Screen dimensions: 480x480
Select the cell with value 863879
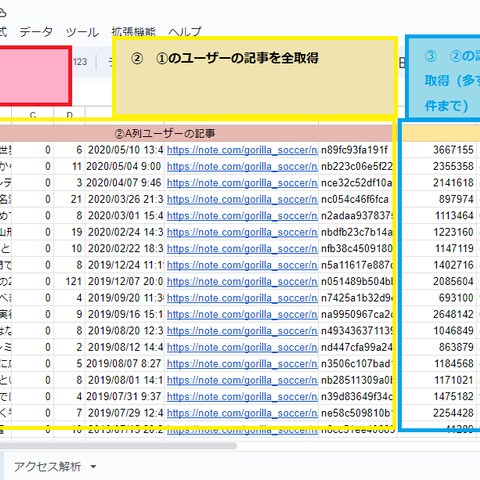tap(438, 347)
